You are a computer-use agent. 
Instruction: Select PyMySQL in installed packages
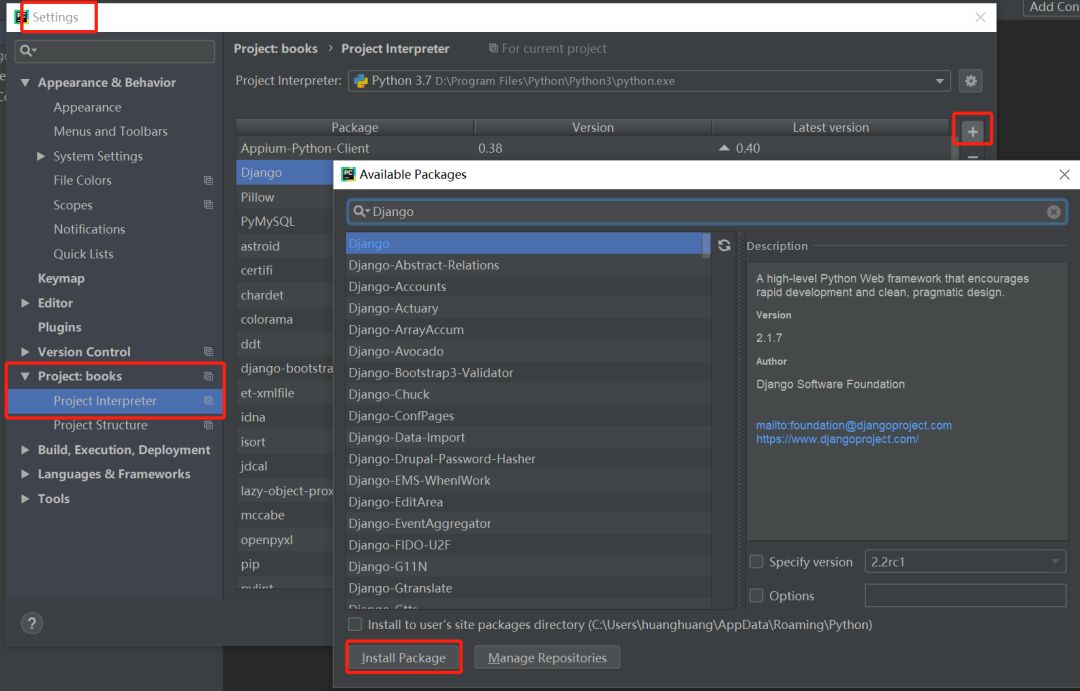tap(284, 221)
